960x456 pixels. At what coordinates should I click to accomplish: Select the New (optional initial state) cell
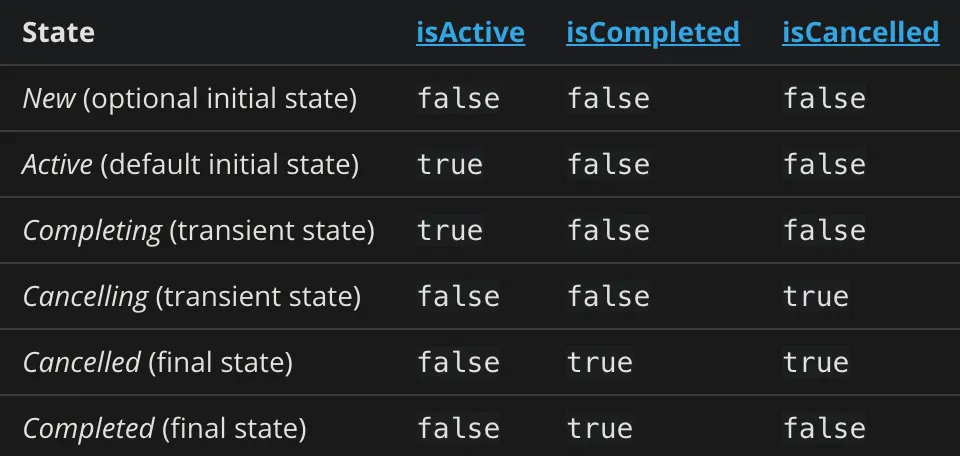pyautogui.click(x=189, y=99)
